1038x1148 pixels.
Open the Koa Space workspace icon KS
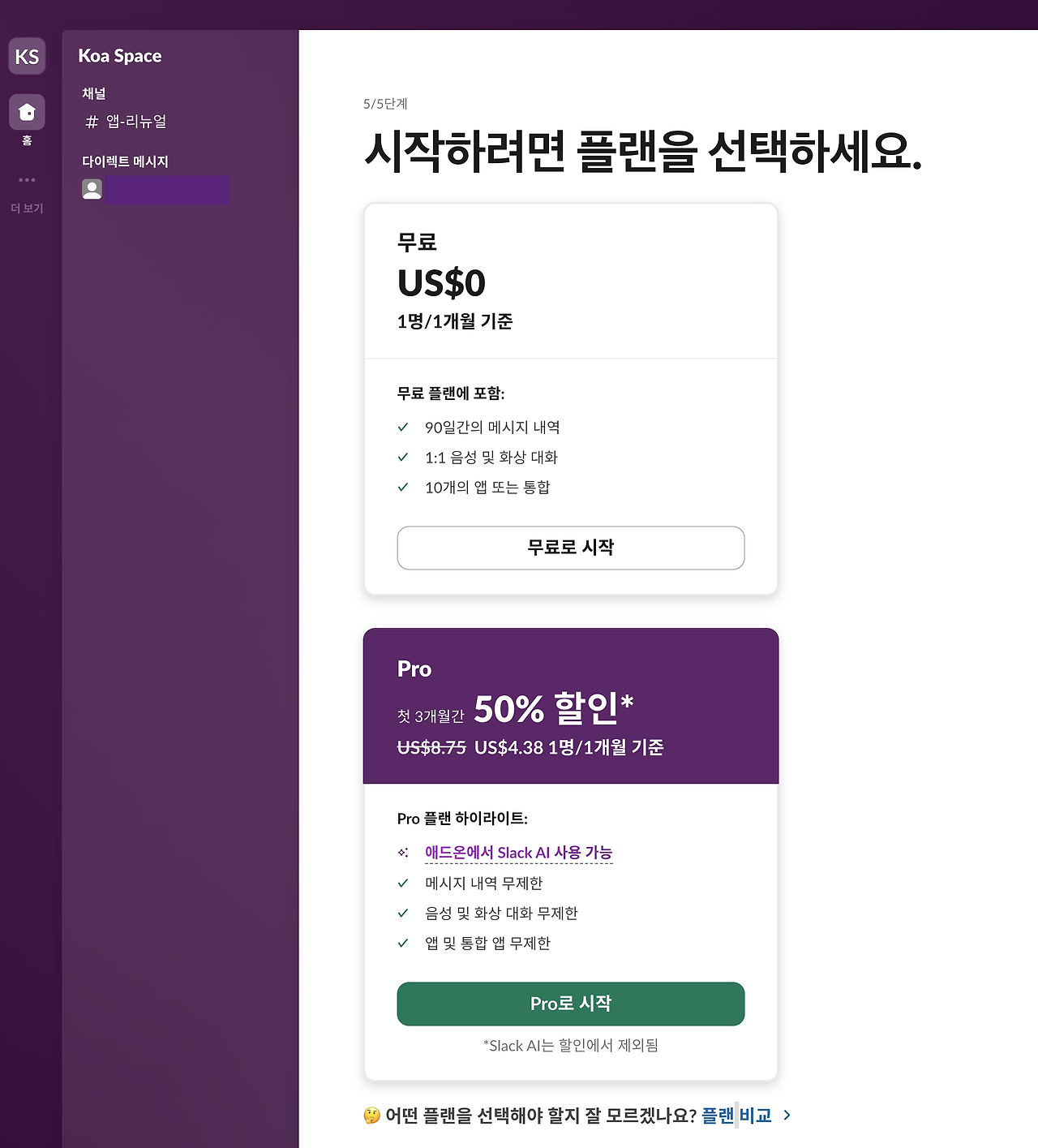click(27, 56)
